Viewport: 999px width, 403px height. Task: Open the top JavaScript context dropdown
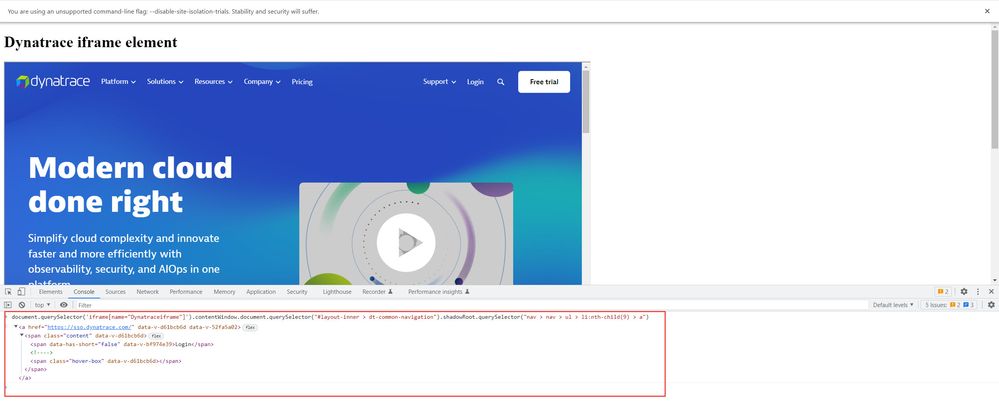pos(43,304)
